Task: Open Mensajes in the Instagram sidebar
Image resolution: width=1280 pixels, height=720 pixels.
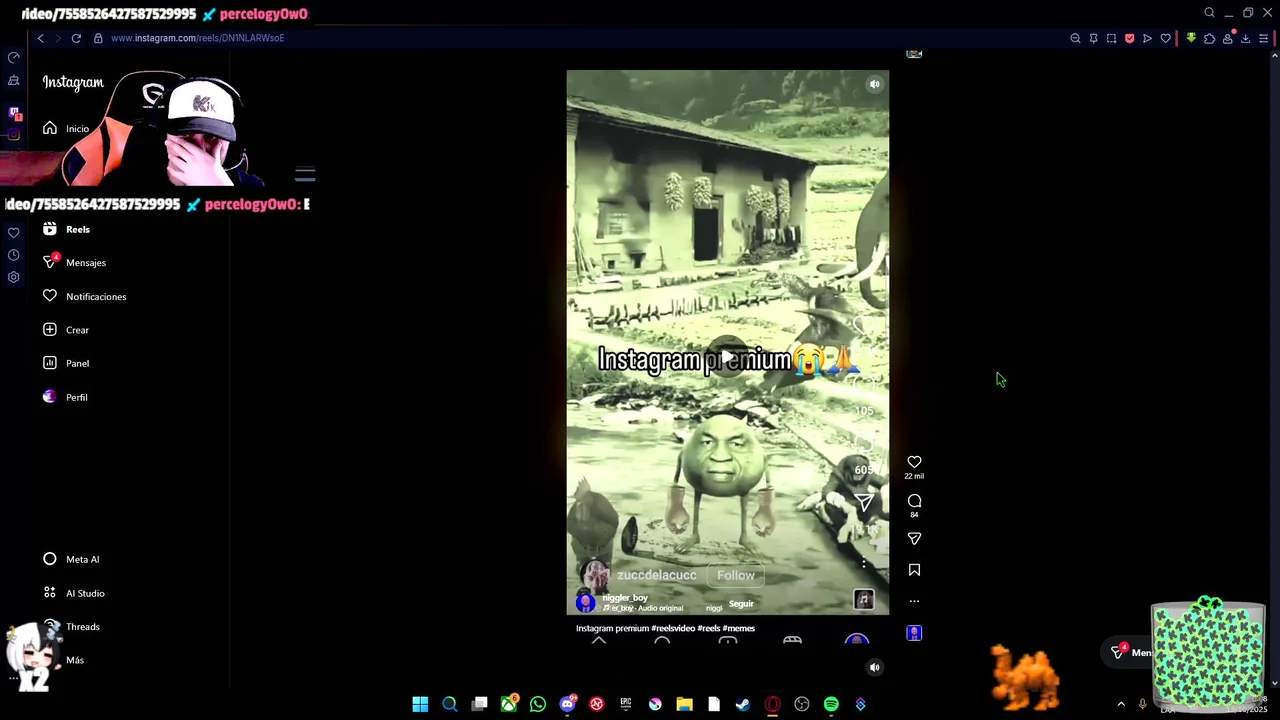Action: point(74,262)
